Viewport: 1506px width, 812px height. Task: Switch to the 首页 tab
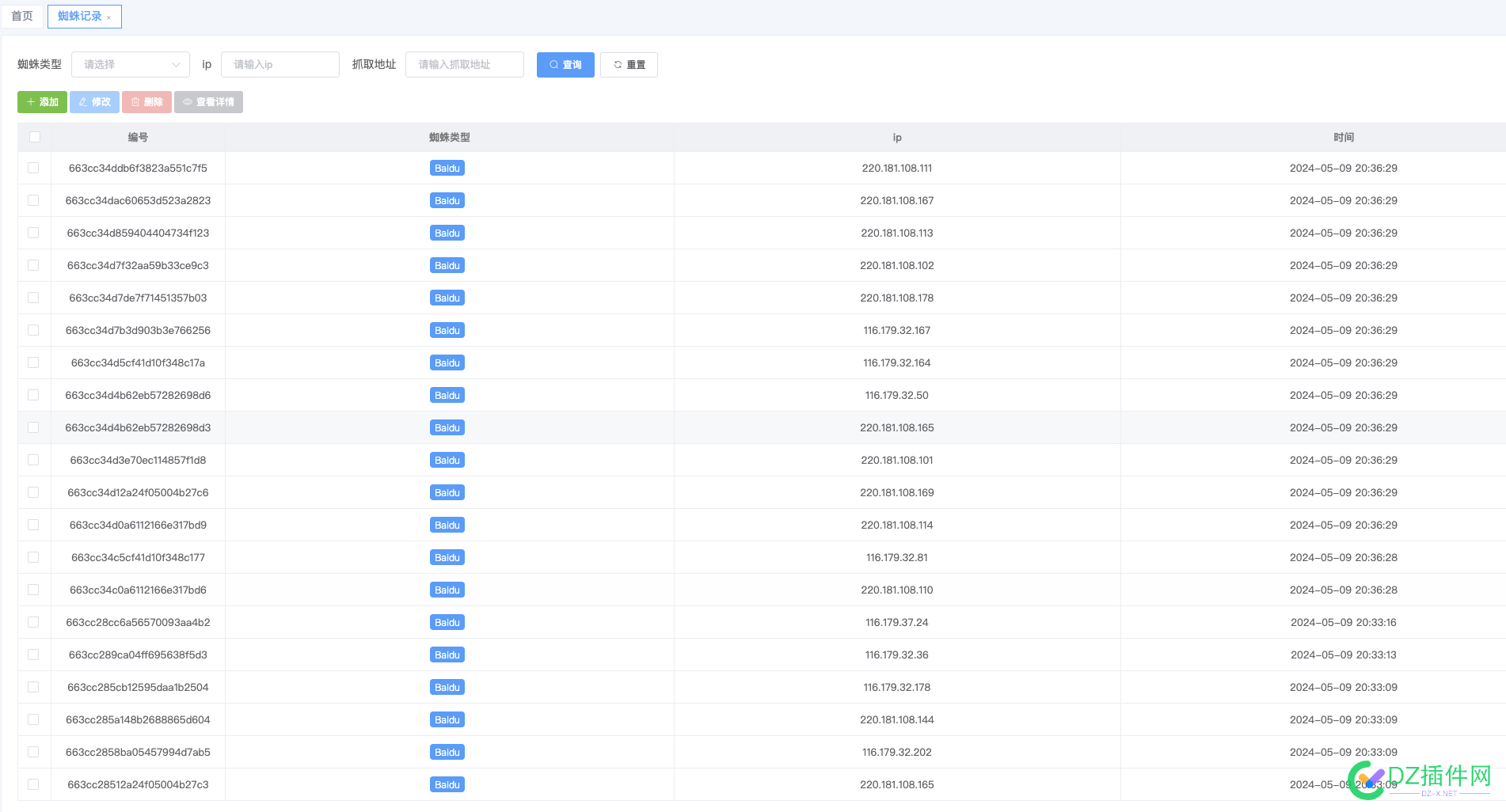(22, 16)
